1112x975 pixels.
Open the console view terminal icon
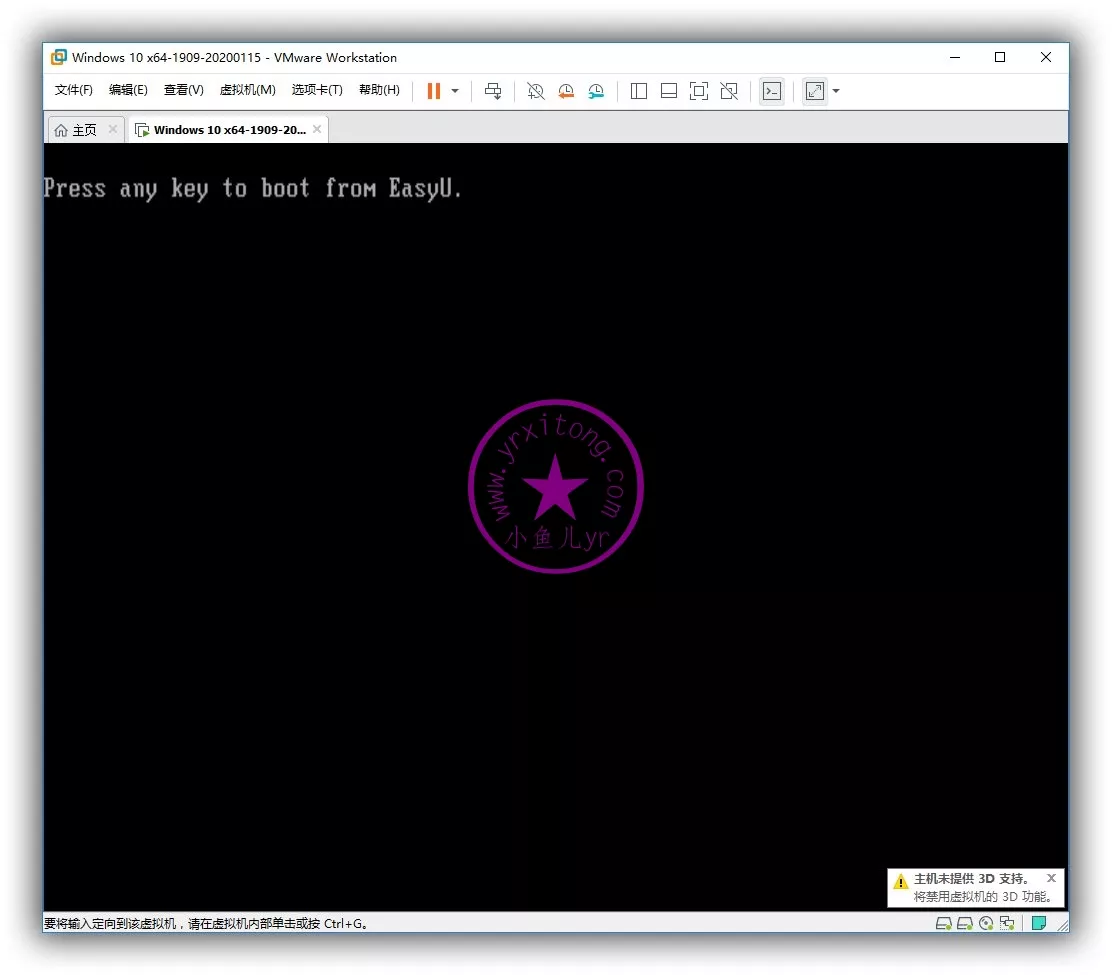[x=772, y=91]
